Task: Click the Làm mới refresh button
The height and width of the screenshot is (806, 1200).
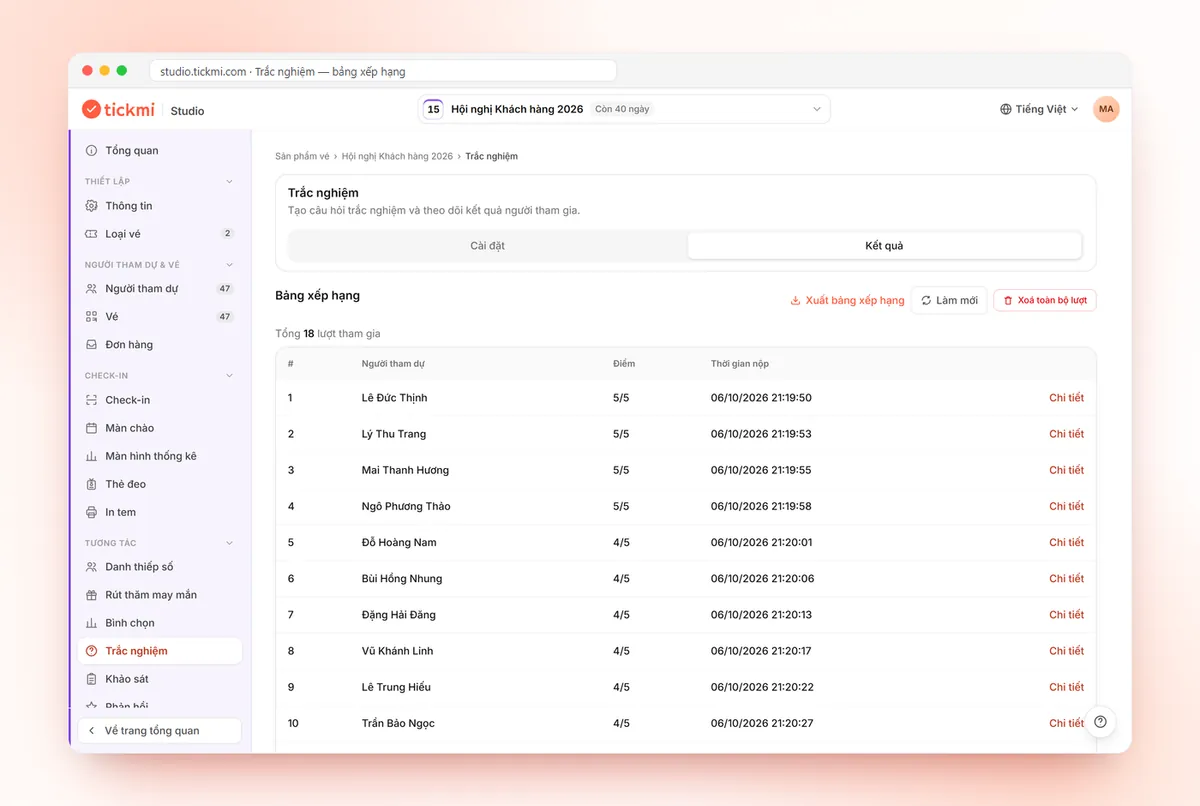Action: [x=949, y=300]
